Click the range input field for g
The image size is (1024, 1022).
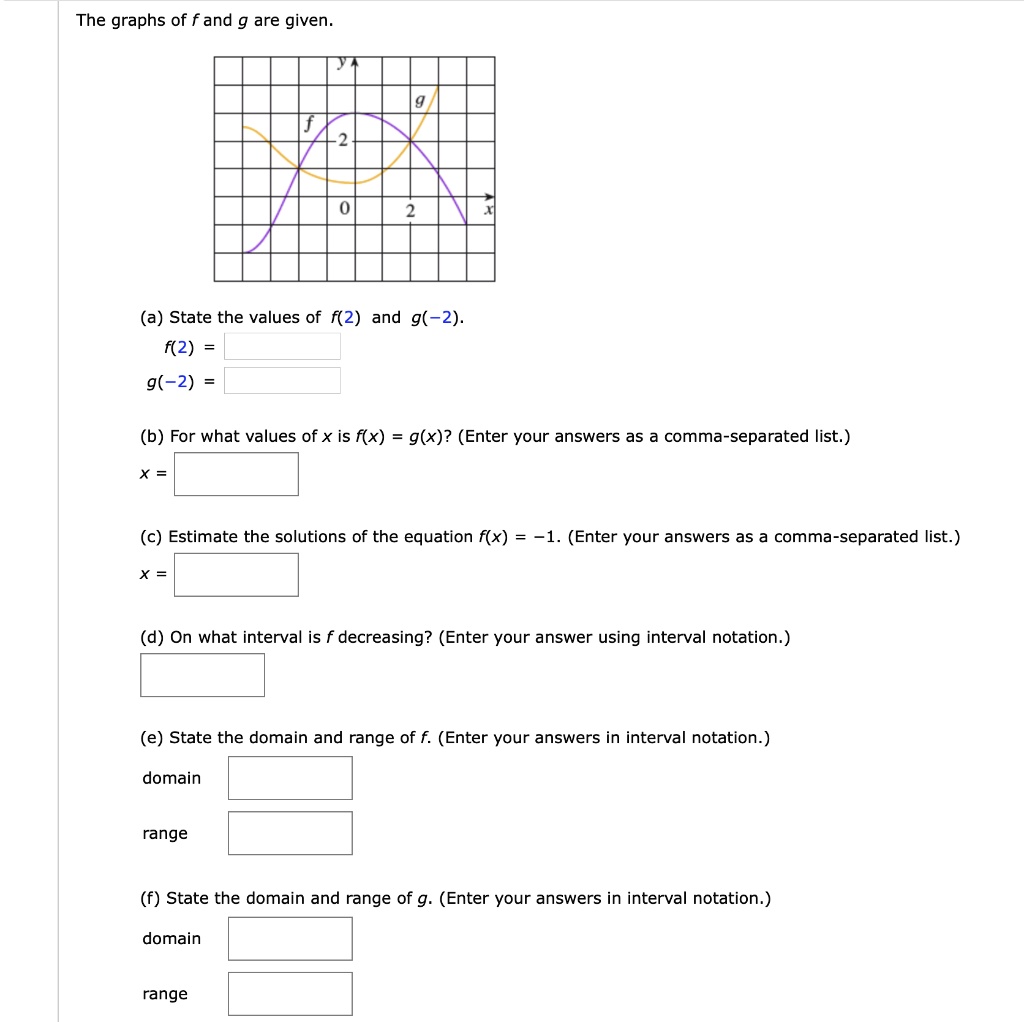tap(290, 993)
